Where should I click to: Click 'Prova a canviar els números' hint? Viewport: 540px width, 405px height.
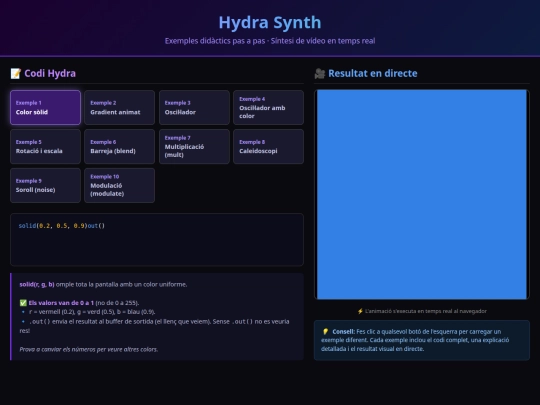[x=89, y=349]
